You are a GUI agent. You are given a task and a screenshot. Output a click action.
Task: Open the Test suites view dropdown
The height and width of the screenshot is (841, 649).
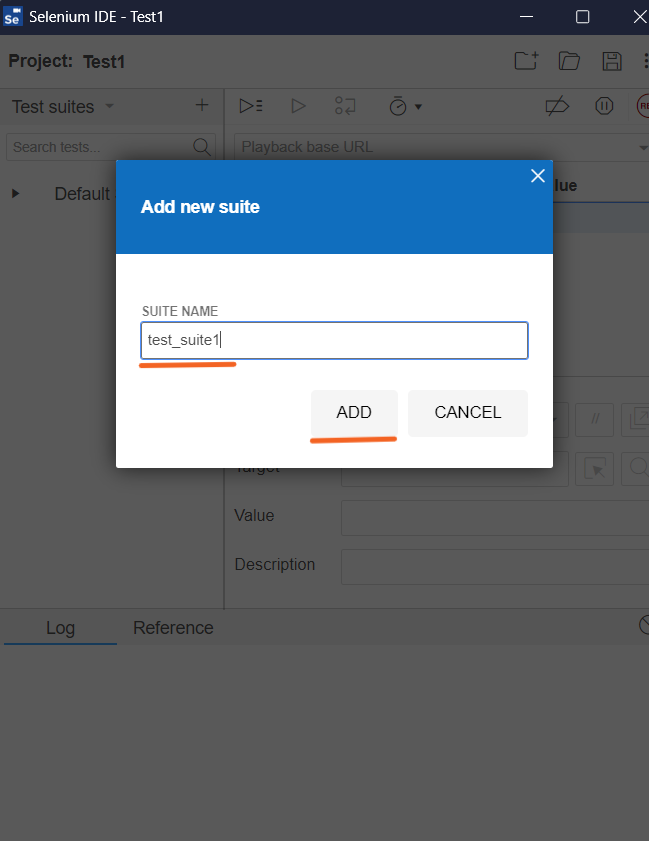click(109, 106)
